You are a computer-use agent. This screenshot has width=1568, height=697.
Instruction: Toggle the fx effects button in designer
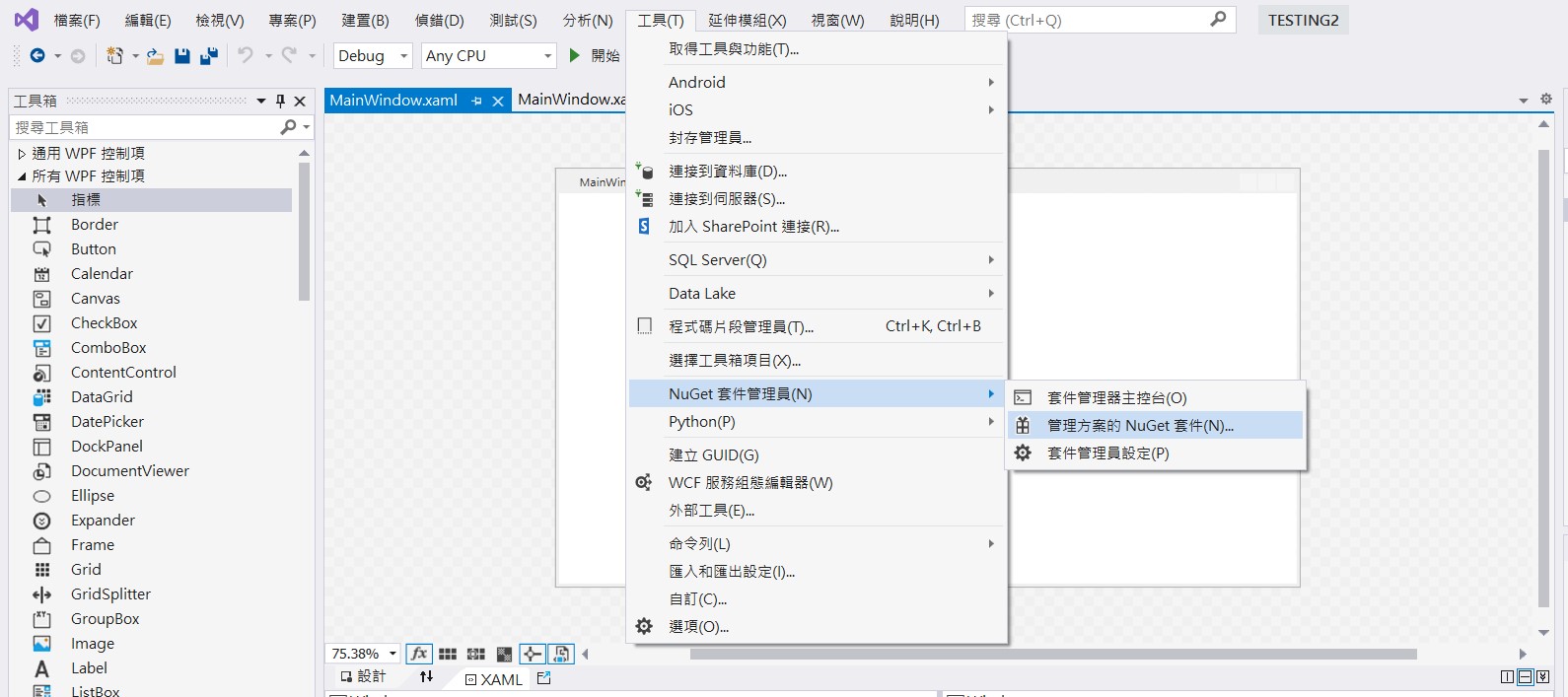pyautogui.click(x=419, y=654)
